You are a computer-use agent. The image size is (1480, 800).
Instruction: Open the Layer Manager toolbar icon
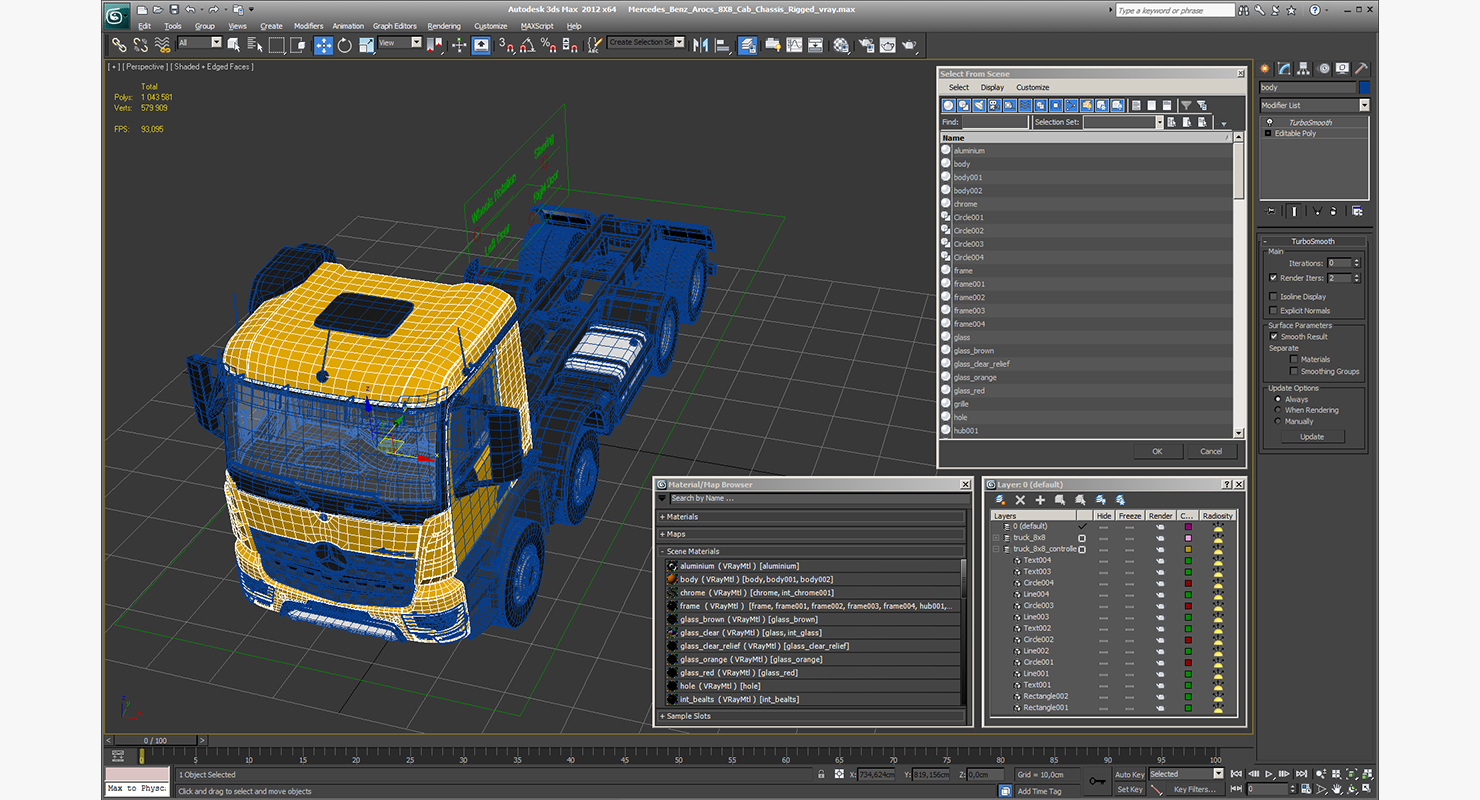click(748, 45)
